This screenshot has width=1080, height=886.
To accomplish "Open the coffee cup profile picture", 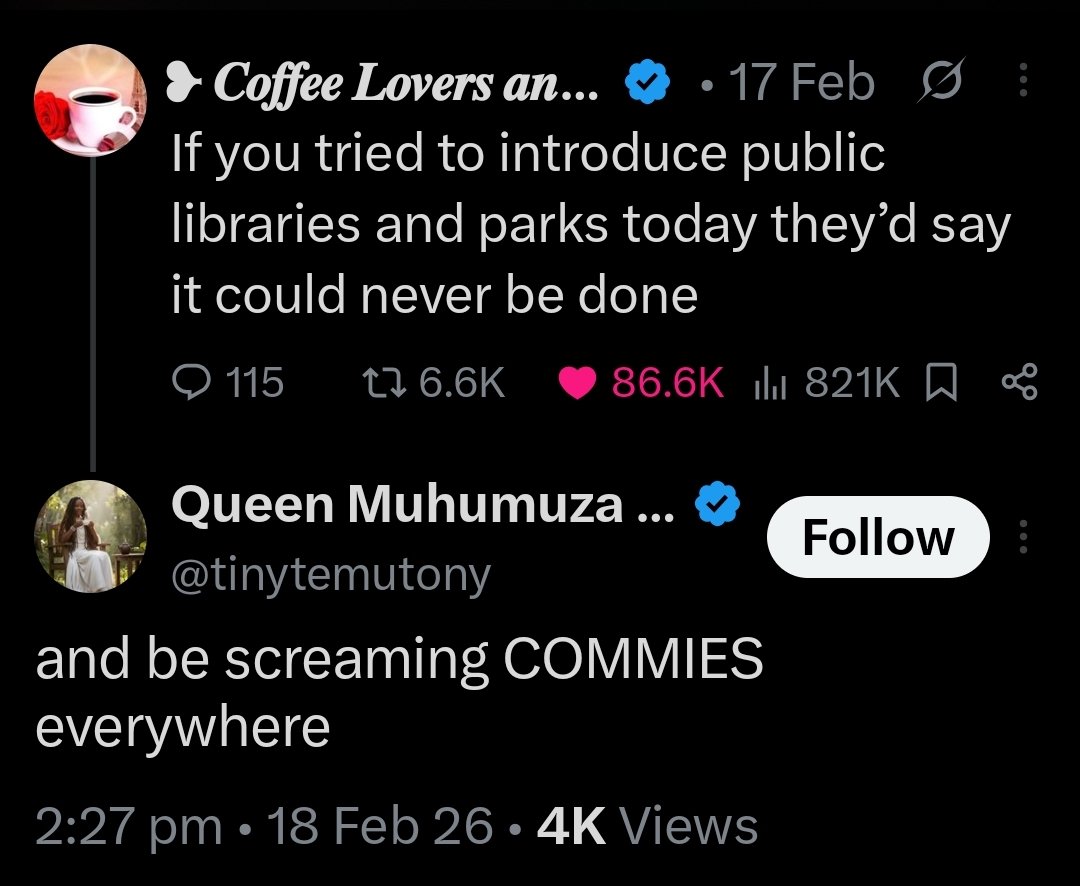I will [90, 101].
